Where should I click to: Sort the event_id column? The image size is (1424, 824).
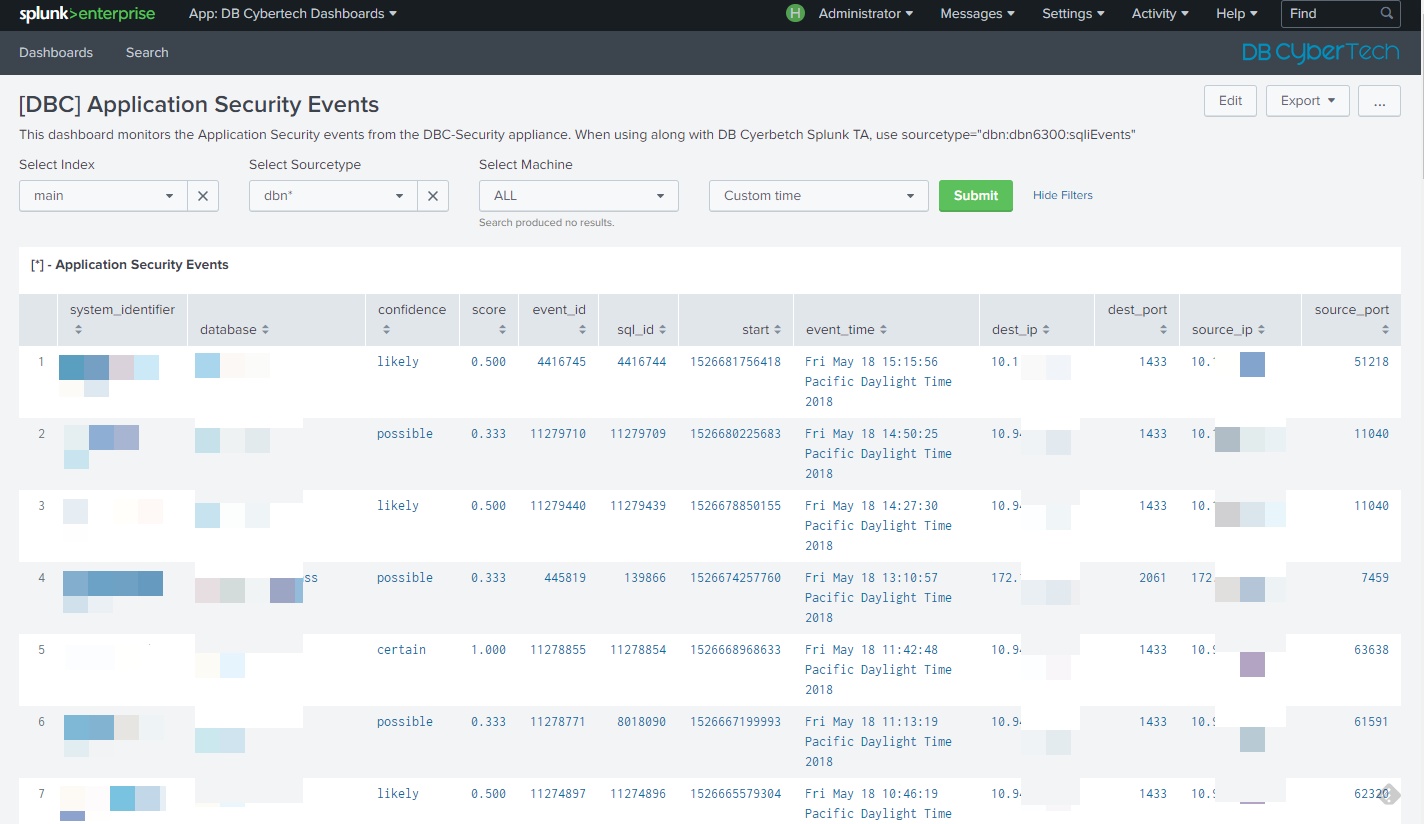pos(582,329)
